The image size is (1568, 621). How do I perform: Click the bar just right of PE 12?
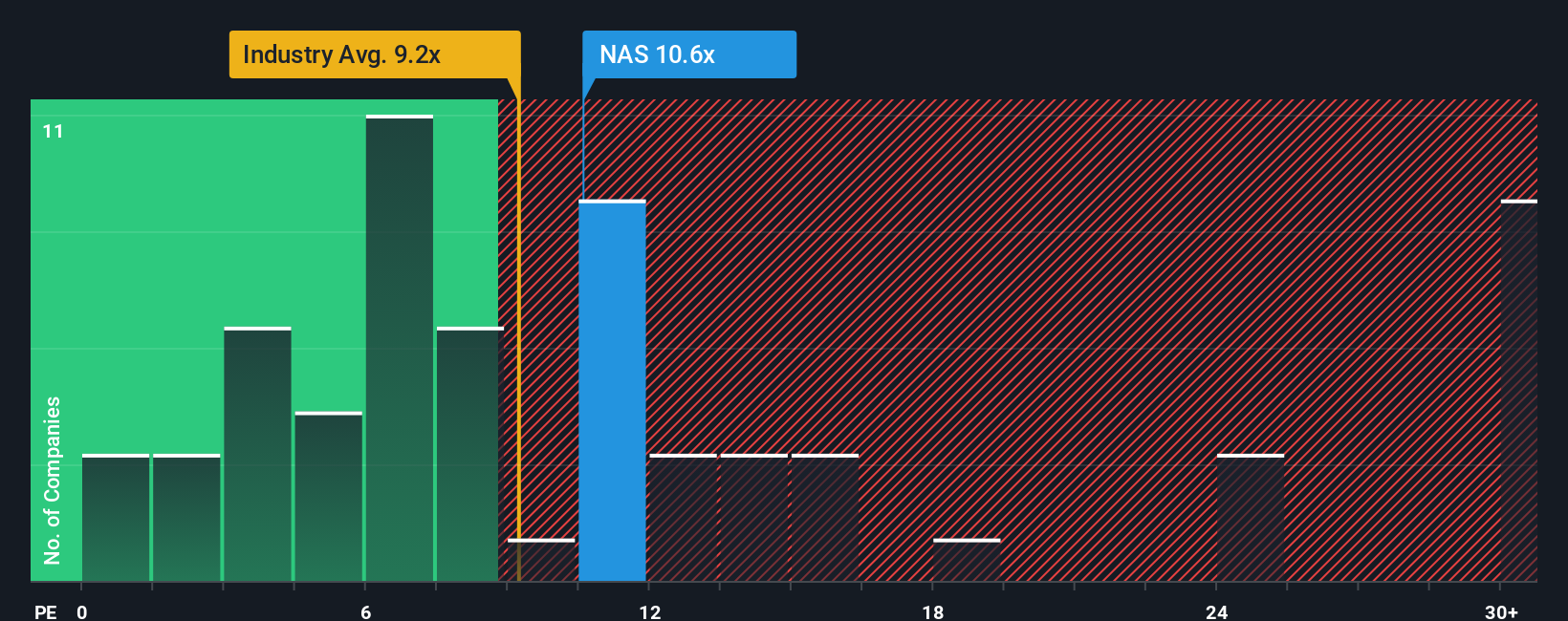click(683, 518)
